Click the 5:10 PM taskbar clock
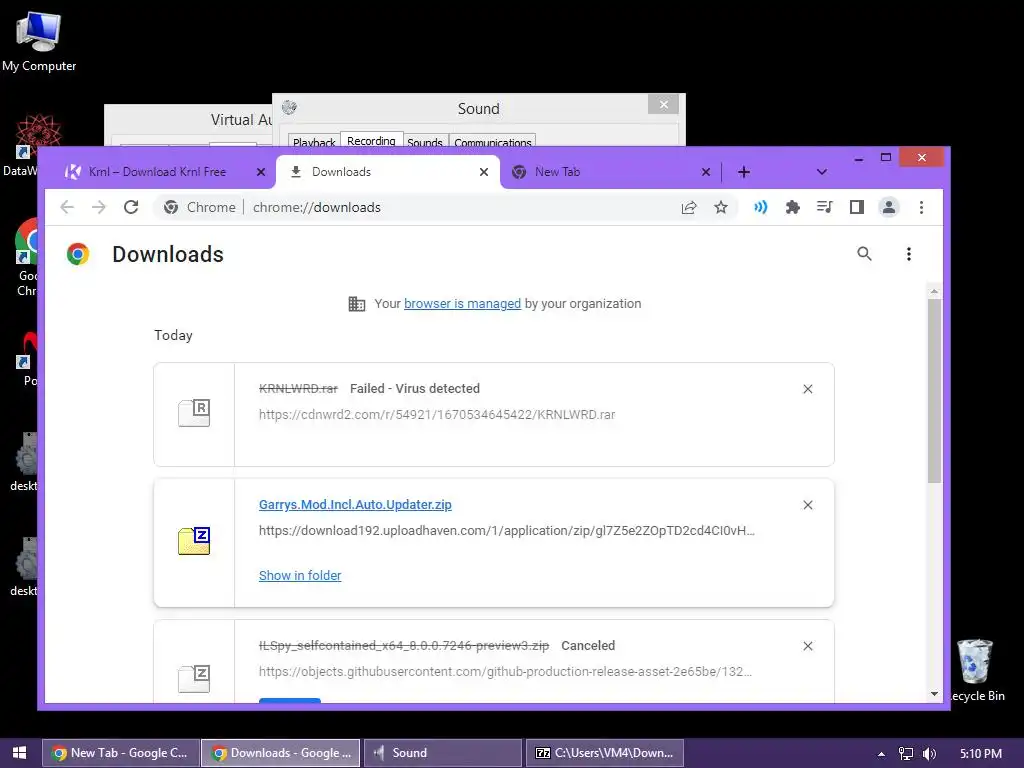The height and width of the screenshot is (768, 1024). (x=981, y=754)
